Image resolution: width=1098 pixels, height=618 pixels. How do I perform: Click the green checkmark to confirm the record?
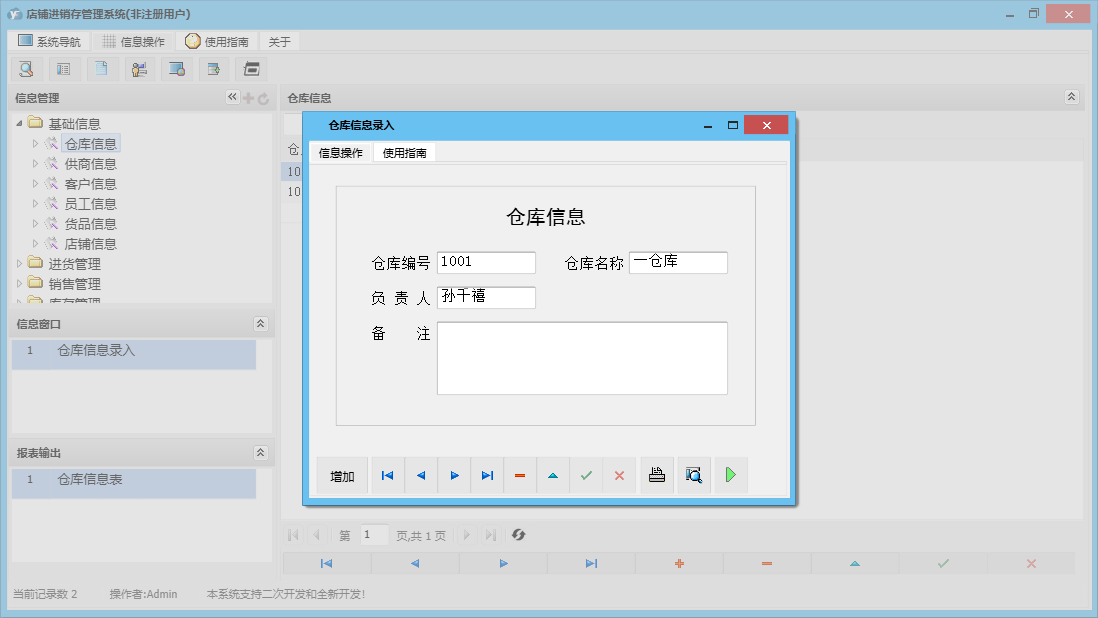(586, 475)
